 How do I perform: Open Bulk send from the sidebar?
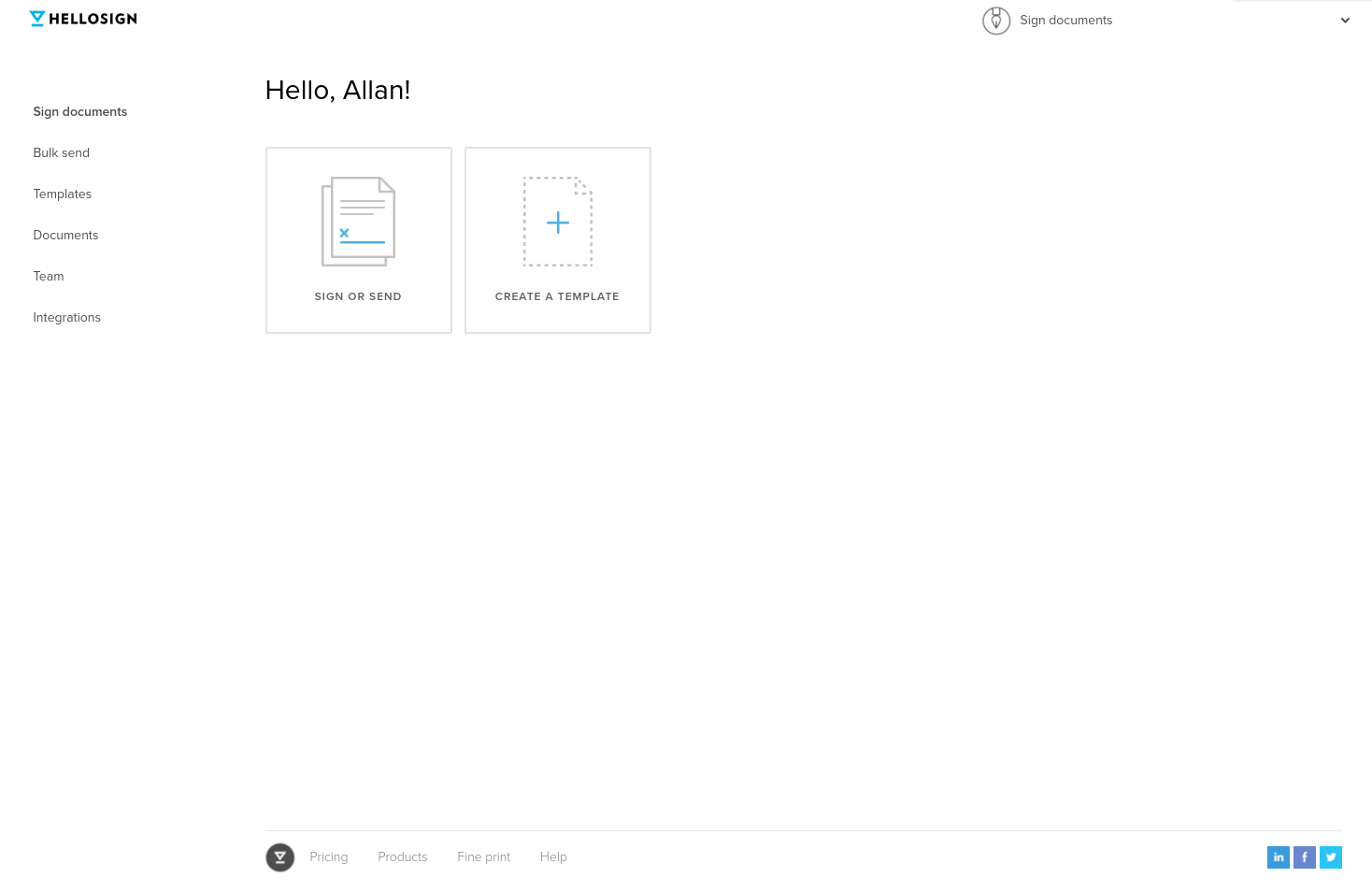(x=62, y=152)
